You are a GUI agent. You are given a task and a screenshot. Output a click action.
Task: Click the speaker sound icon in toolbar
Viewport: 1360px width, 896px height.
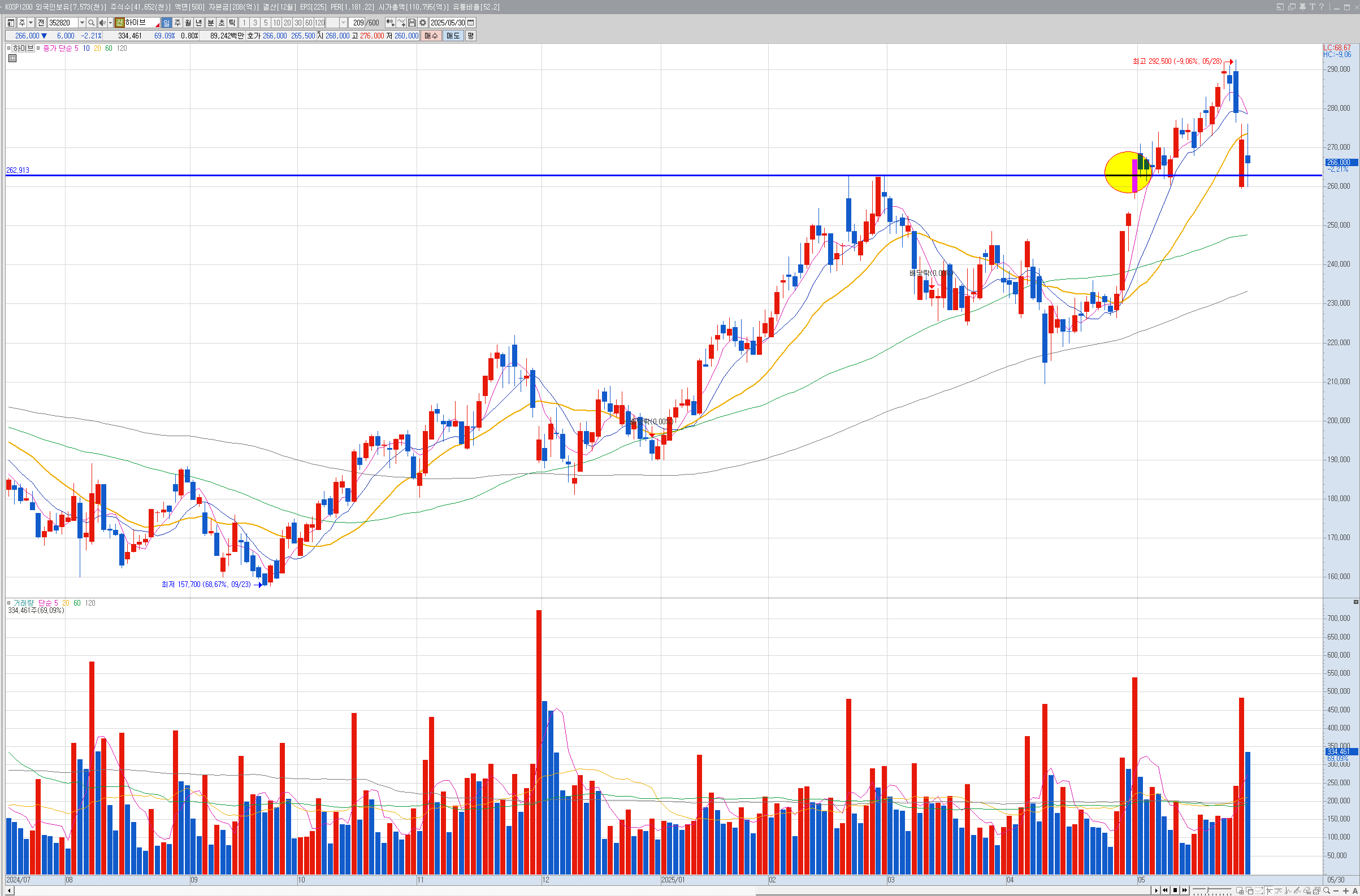(x=102, y=23)
